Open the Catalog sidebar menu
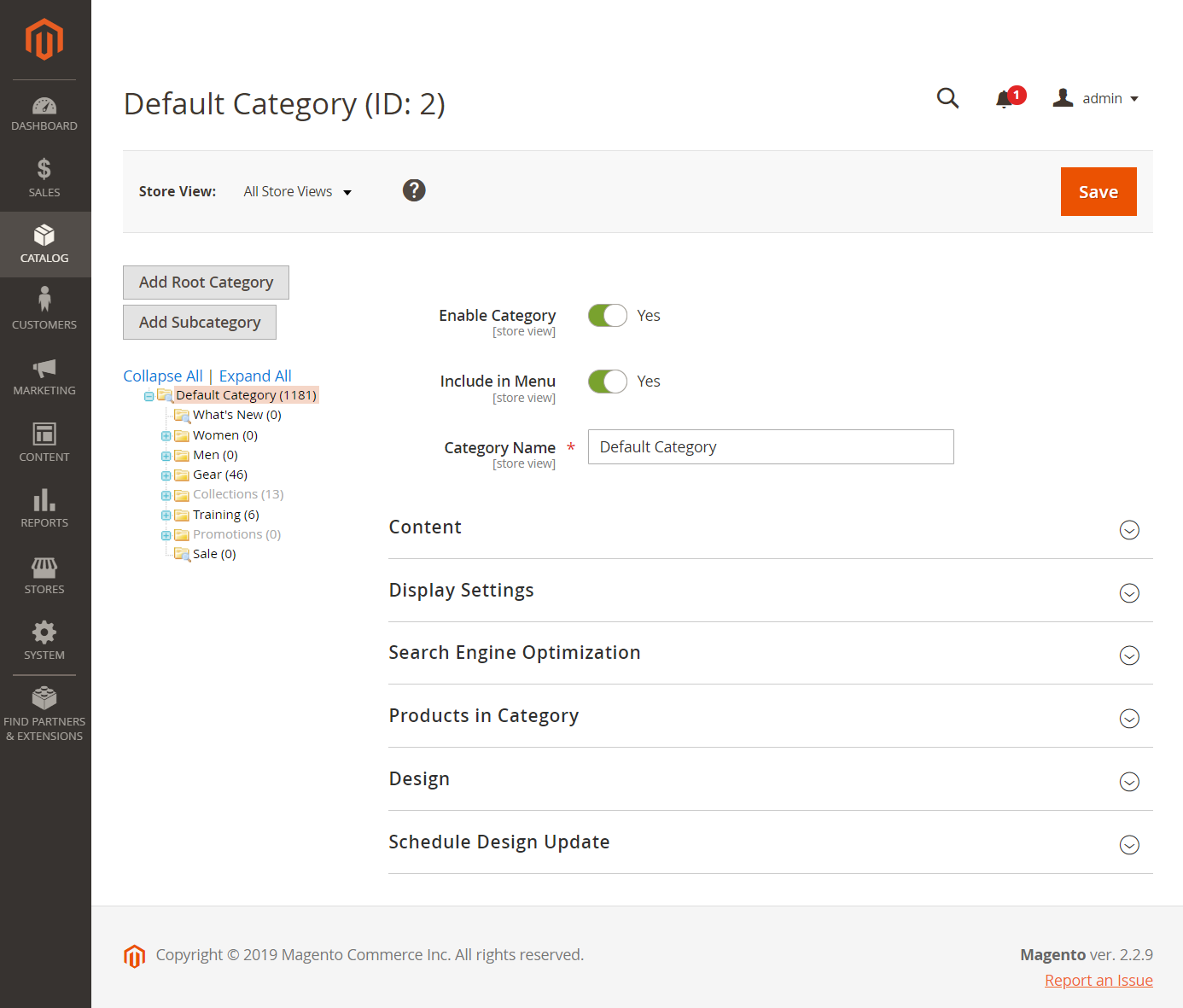1183x1008 pixels. click(44, 244)
